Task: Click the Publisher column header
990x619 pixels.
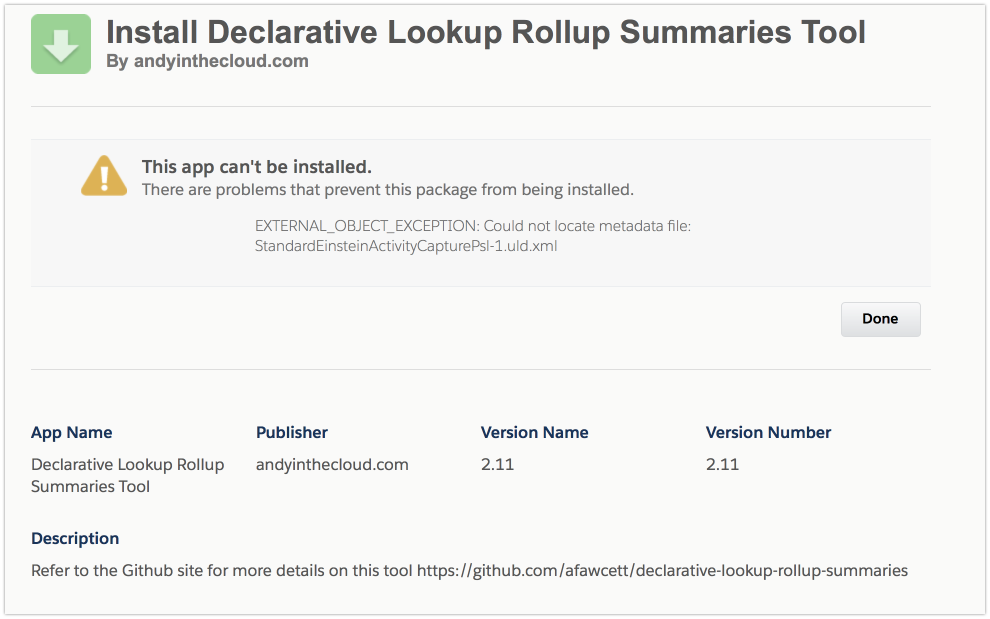Action: [x=291, y=432]
